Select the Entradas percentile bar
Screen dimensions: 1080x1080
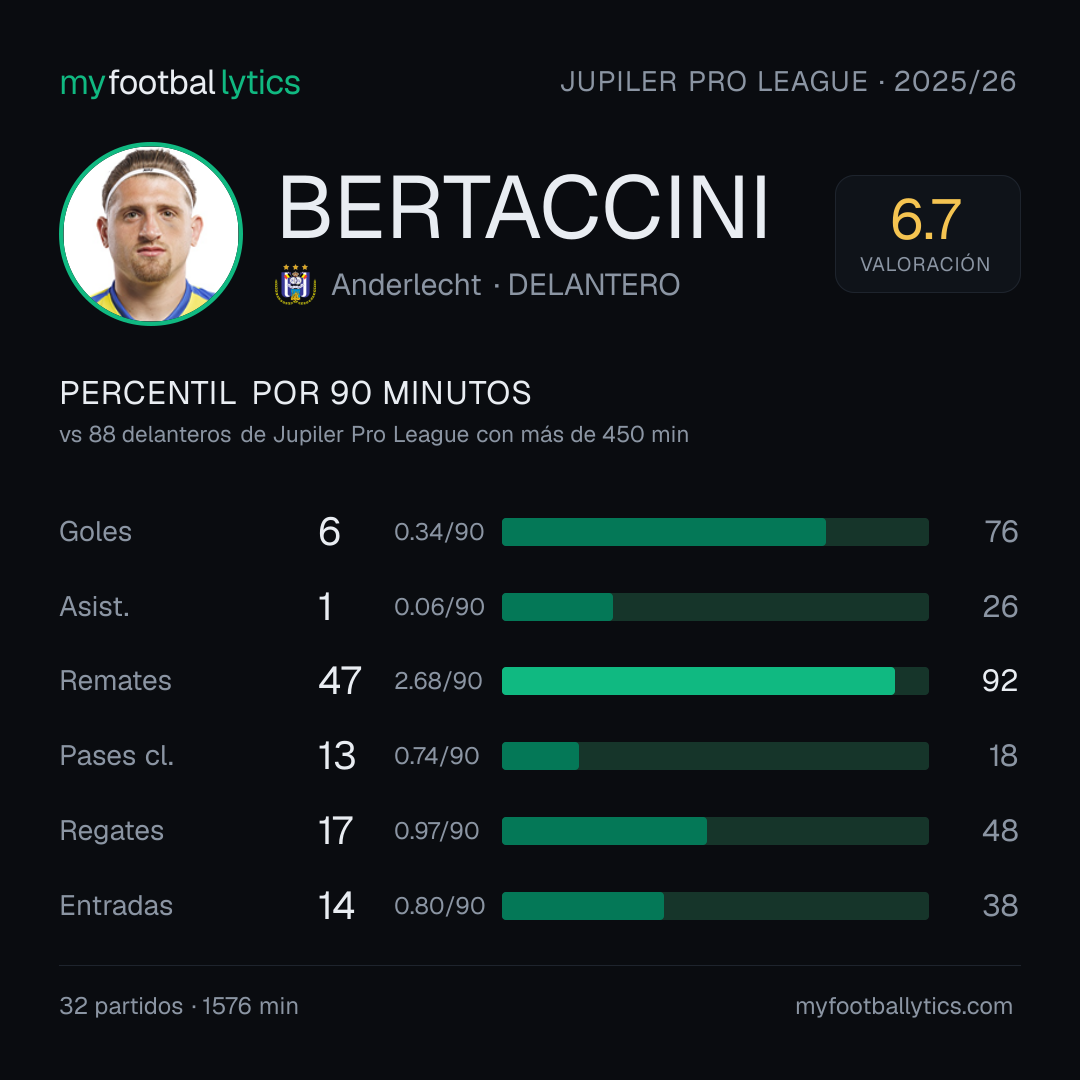coord(715,906)
